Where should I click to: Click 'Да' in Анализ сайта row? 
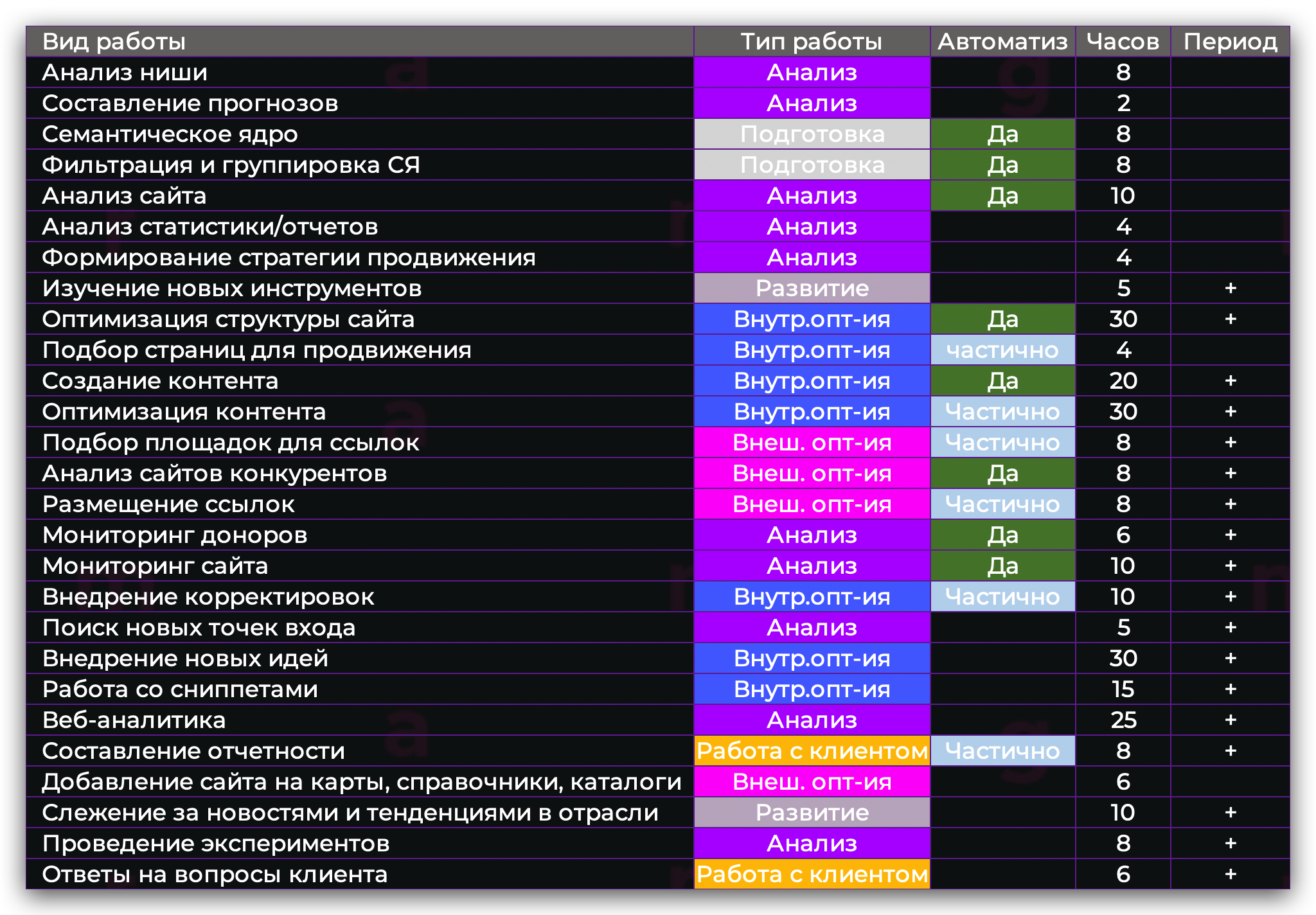tap(1003, 196)
